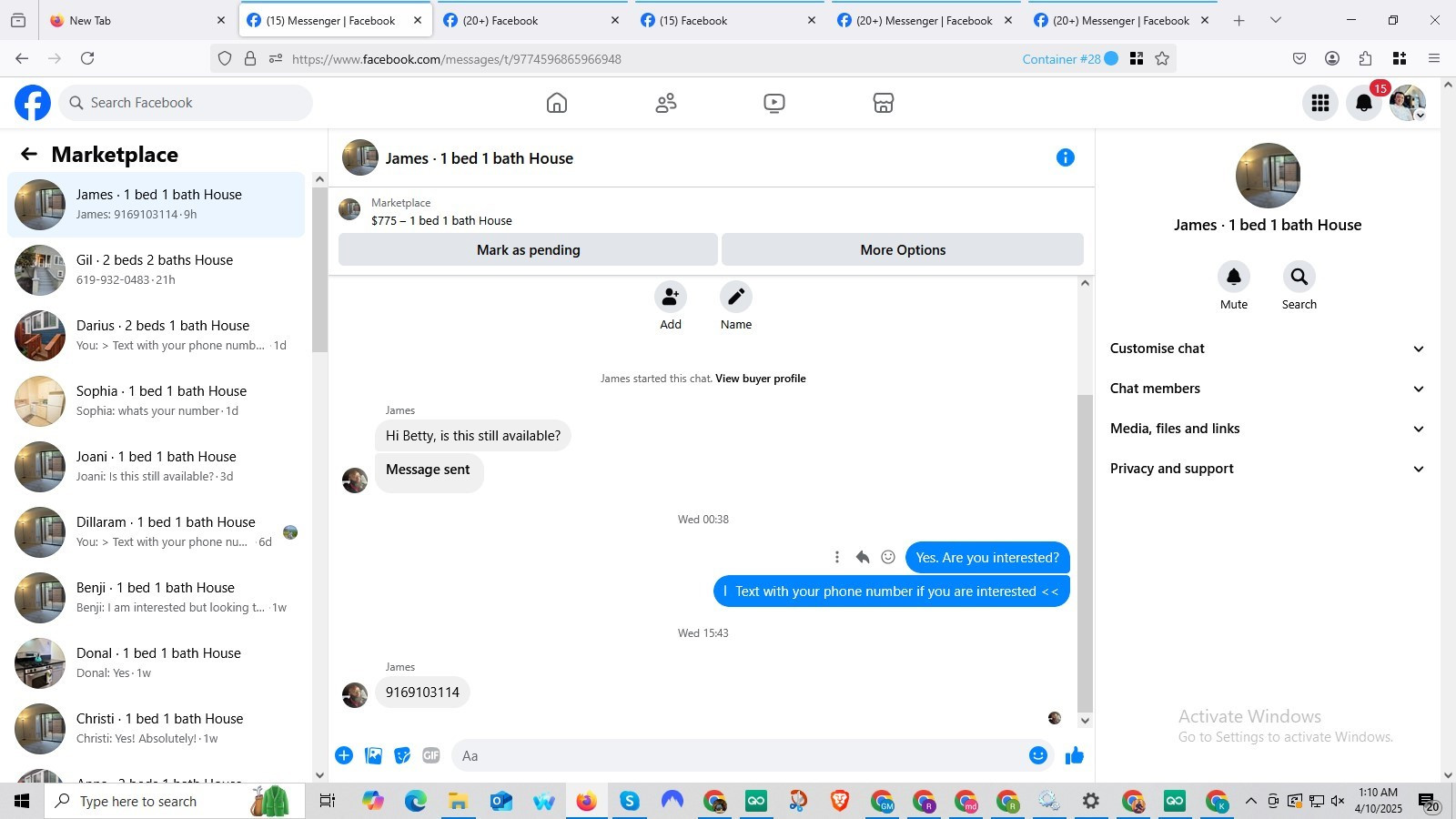Switch to the (20+) Facebook tab
1456x819 pixels.
(x=531, y=20)
